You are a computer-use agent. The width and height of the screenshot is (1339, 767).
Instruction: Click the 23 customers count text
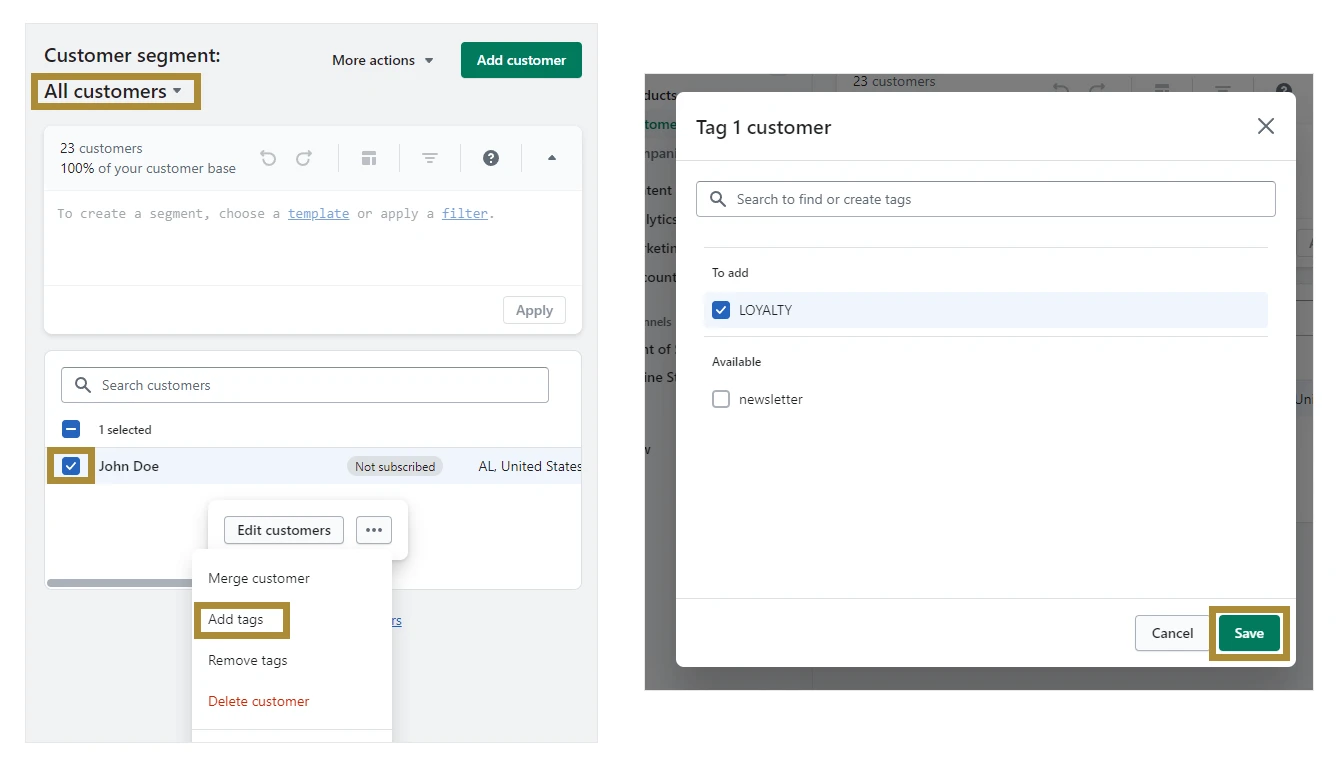point(101,148)
